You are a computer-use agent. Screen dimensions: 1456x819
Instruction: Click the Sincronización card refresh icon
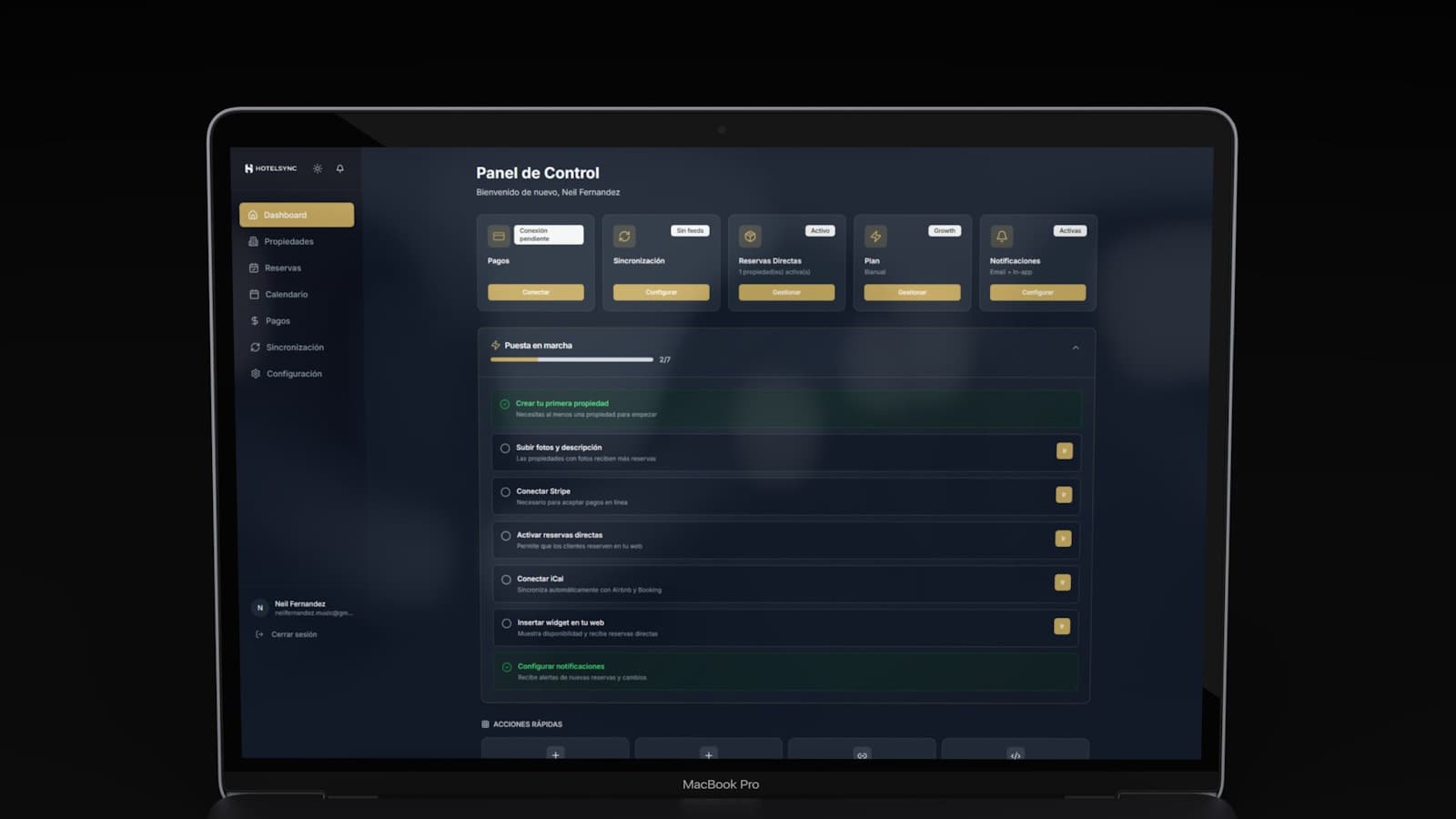(x=624, y=237)
